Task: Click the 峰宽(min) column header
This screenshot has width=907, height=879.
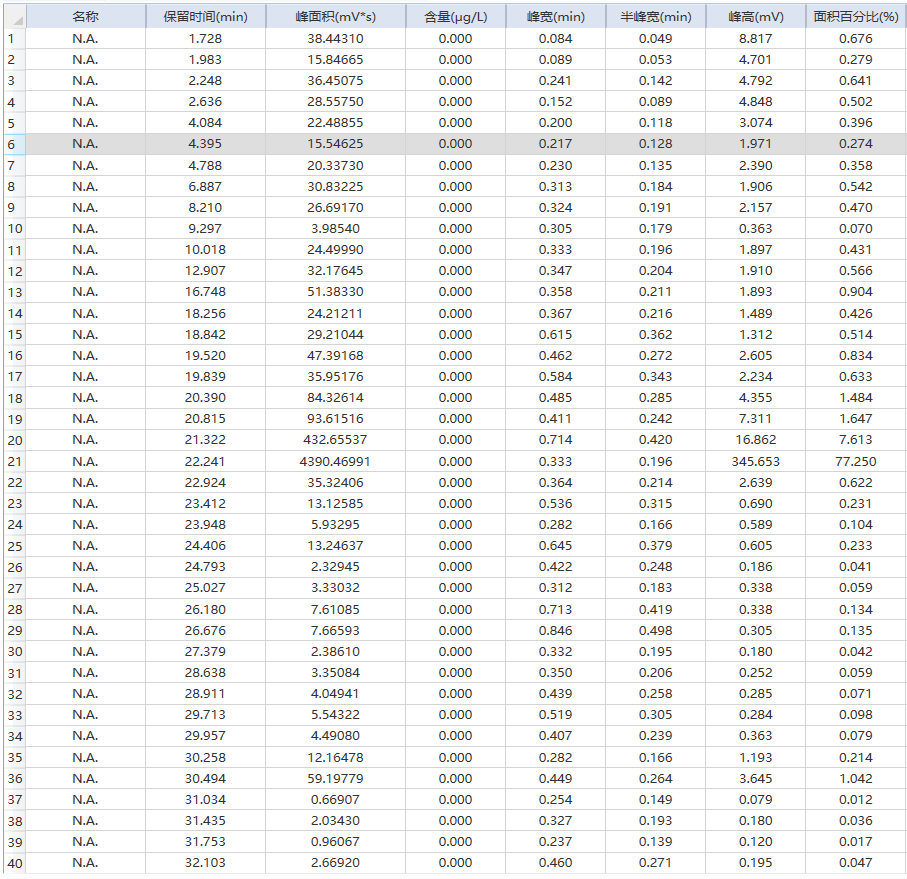Action: (555, 17)
